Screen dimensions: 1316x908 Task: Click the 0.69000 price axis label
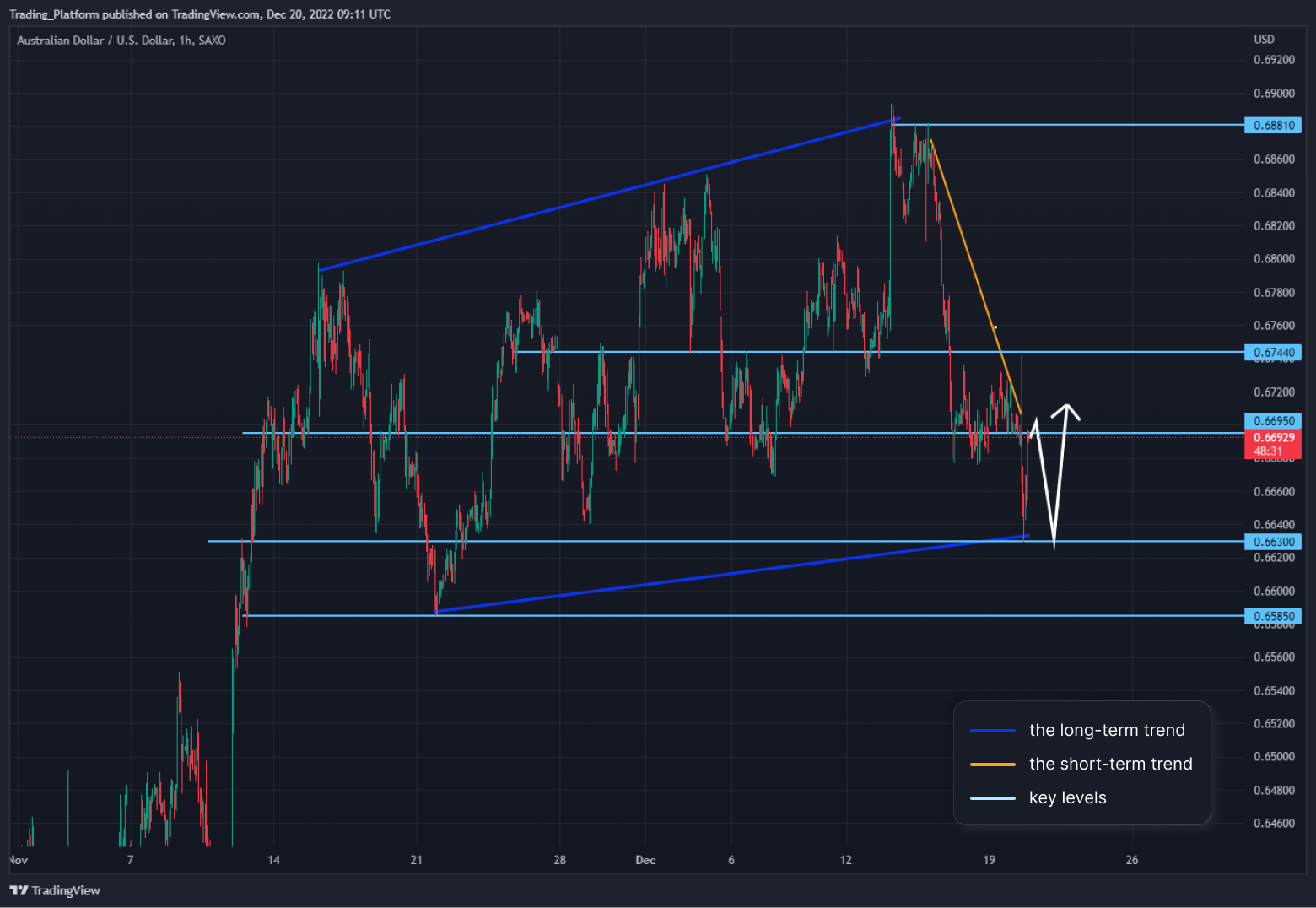point(1274,94)
